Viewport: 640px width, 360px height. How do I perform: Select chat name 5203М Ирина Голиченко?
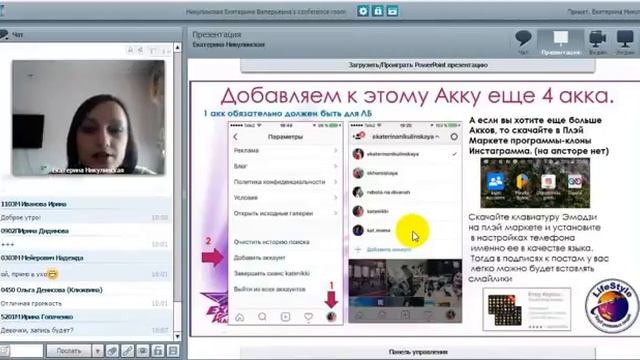(x=37, y=317)
